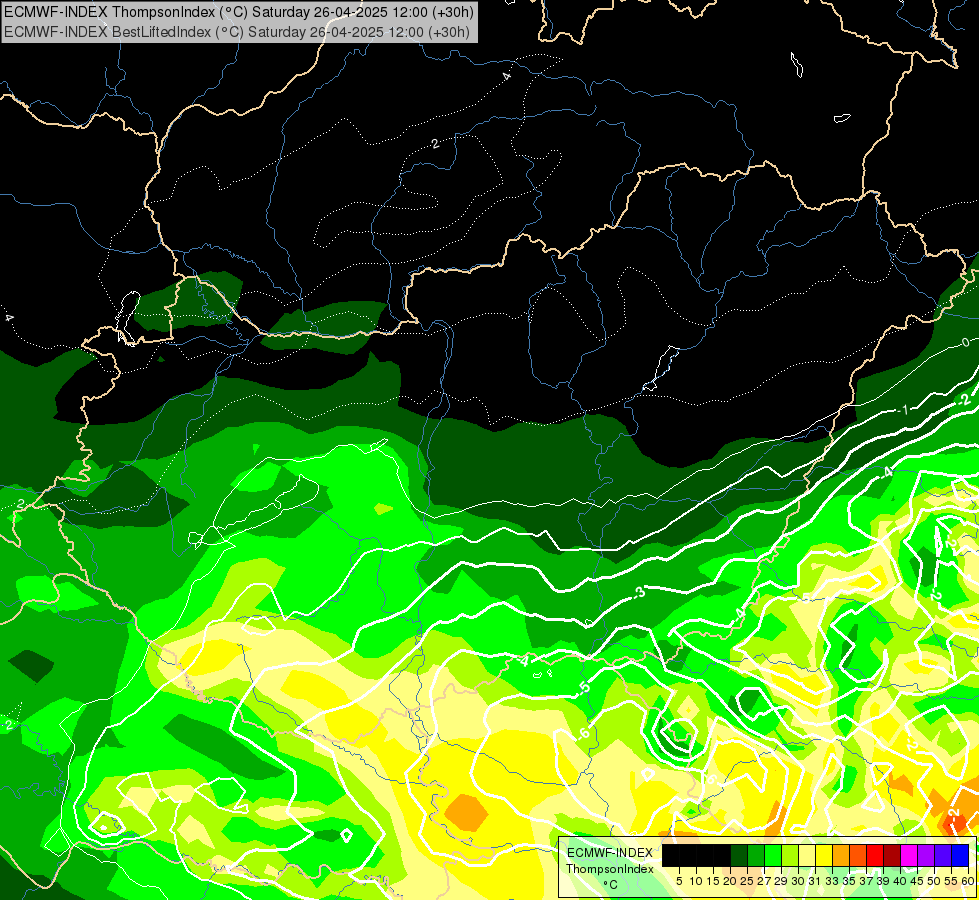The height and width of the screenshot is (900, 979).
Task: Click the legend tick label 50
Action: coord(935,881)
